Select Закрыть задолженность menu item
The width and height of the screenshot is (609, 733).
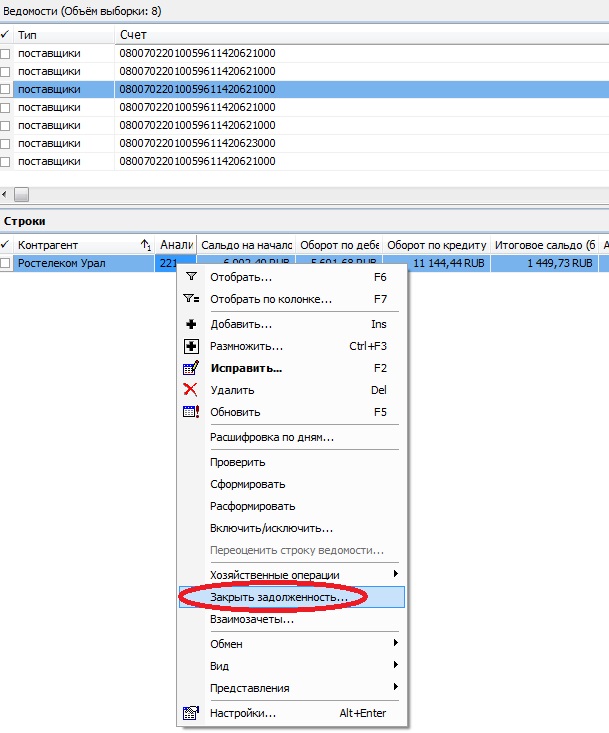point(279,597)
